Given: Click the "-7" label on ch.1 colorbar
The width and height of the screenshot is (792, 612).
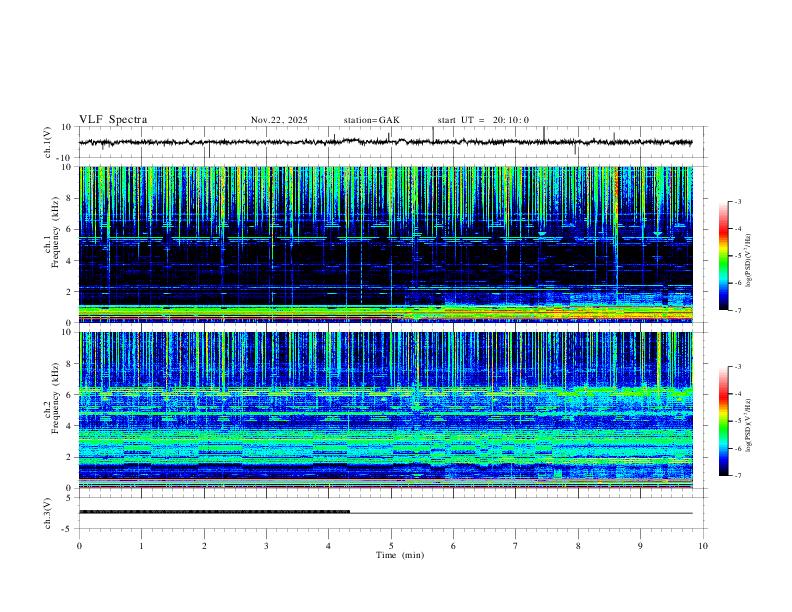Looking at the screenshot, I should pyautogui.click(x=737, y=311).
